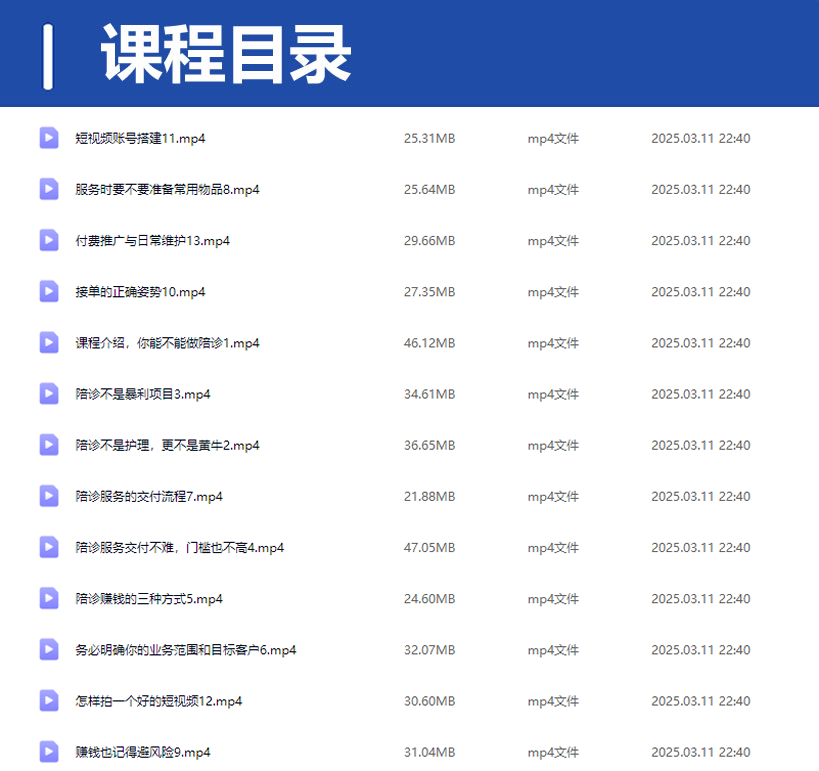
Task: Open file 短视频账号搭建11.mp4
Action: (140, 138)
